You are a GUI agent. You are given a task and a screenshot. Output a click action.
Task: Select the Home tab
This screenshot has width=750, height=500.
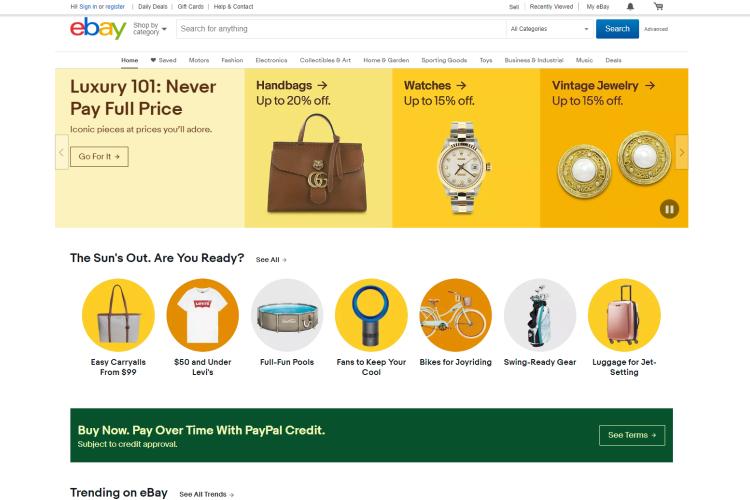130,60
